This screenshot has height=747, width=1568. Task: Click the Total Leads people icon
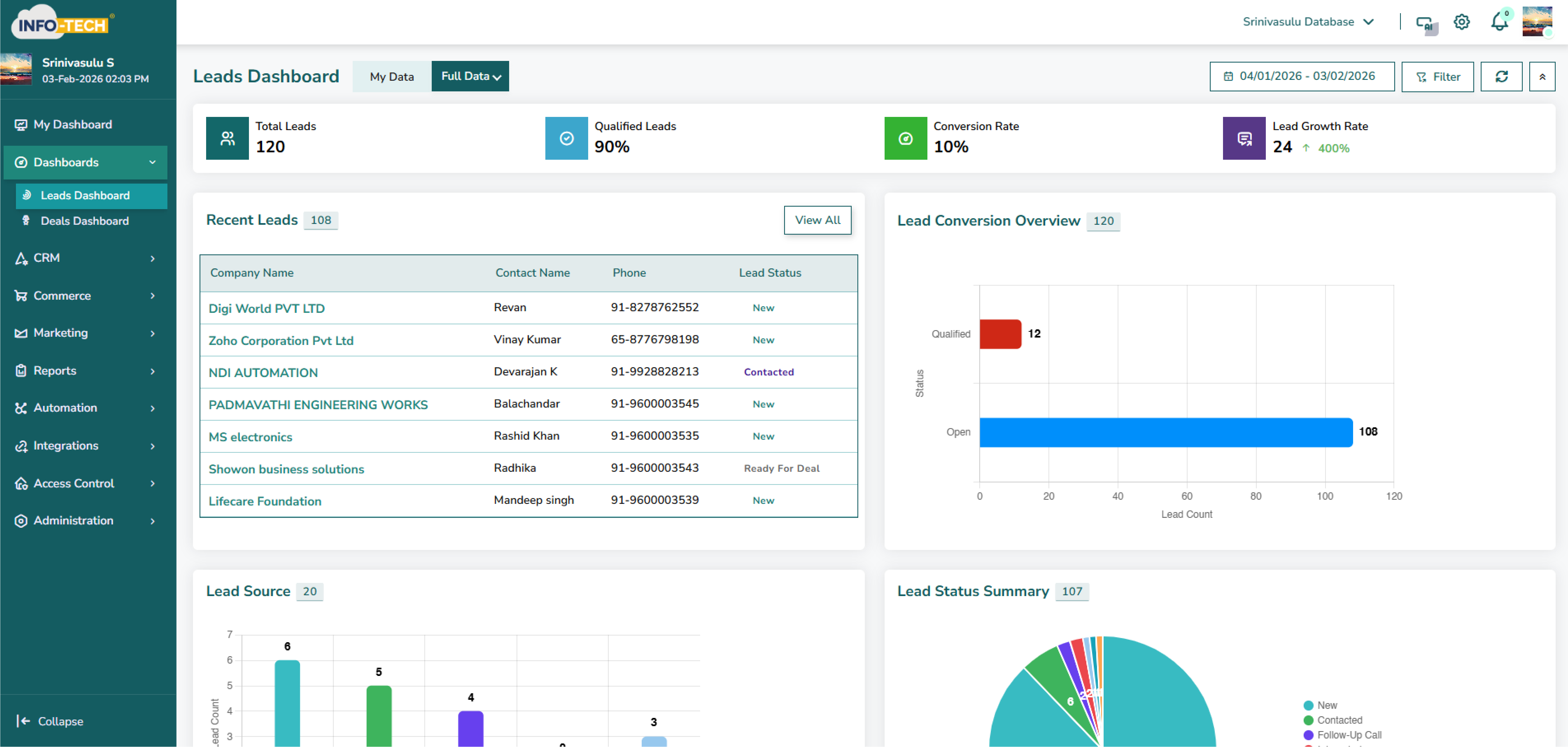coord(227,138)
